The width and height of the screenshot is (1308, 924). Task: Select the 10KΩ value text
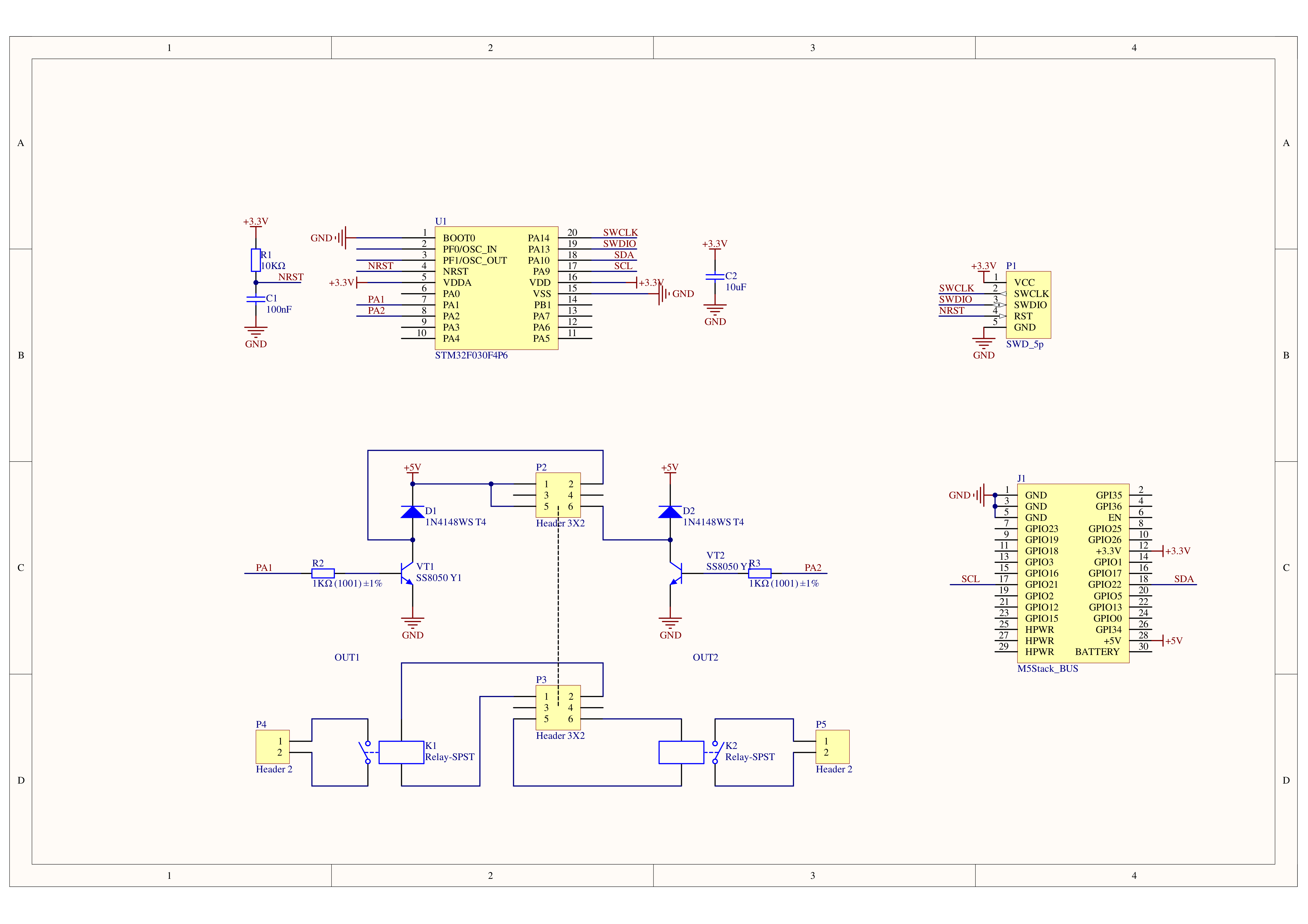[x=273, y=266]
